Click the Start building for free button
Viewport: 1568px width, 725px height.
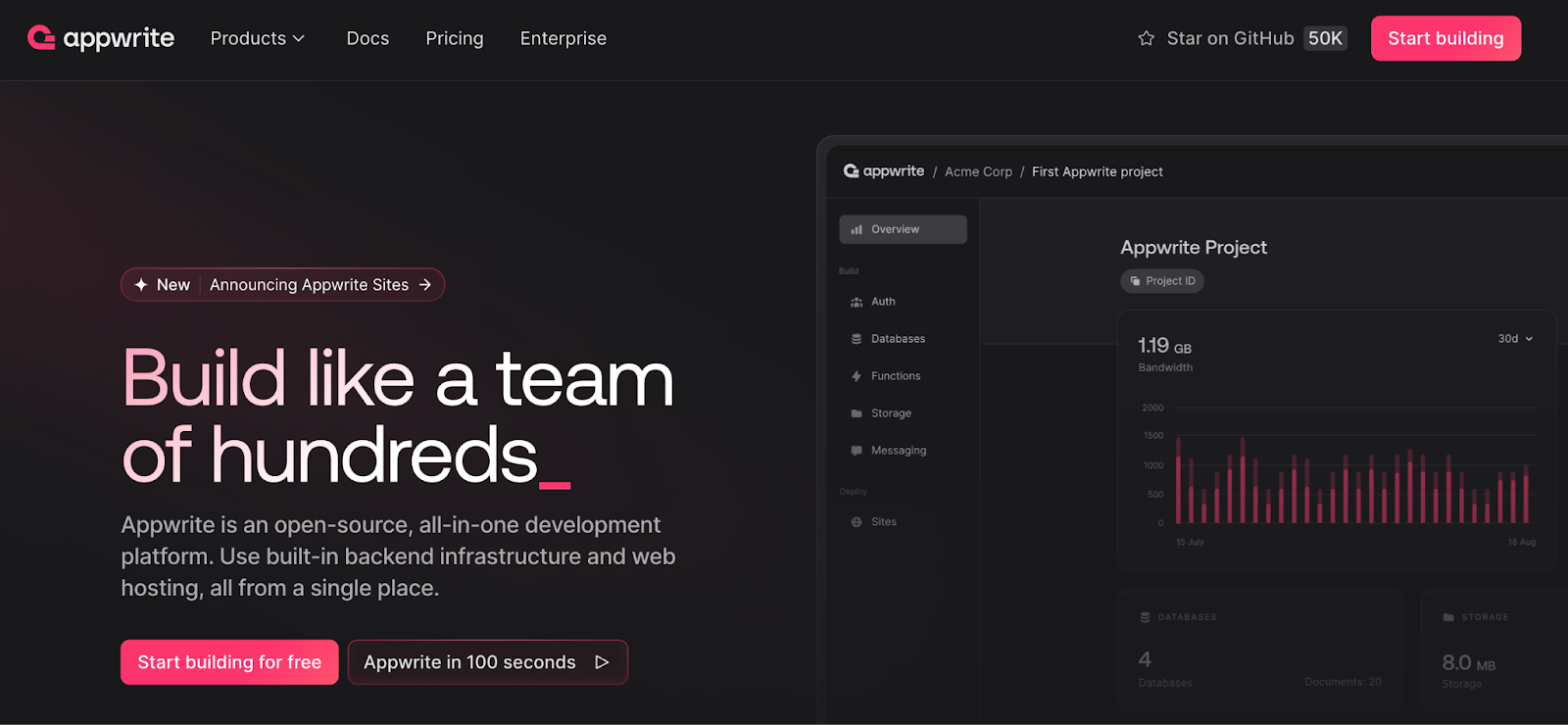pos(229,662)
